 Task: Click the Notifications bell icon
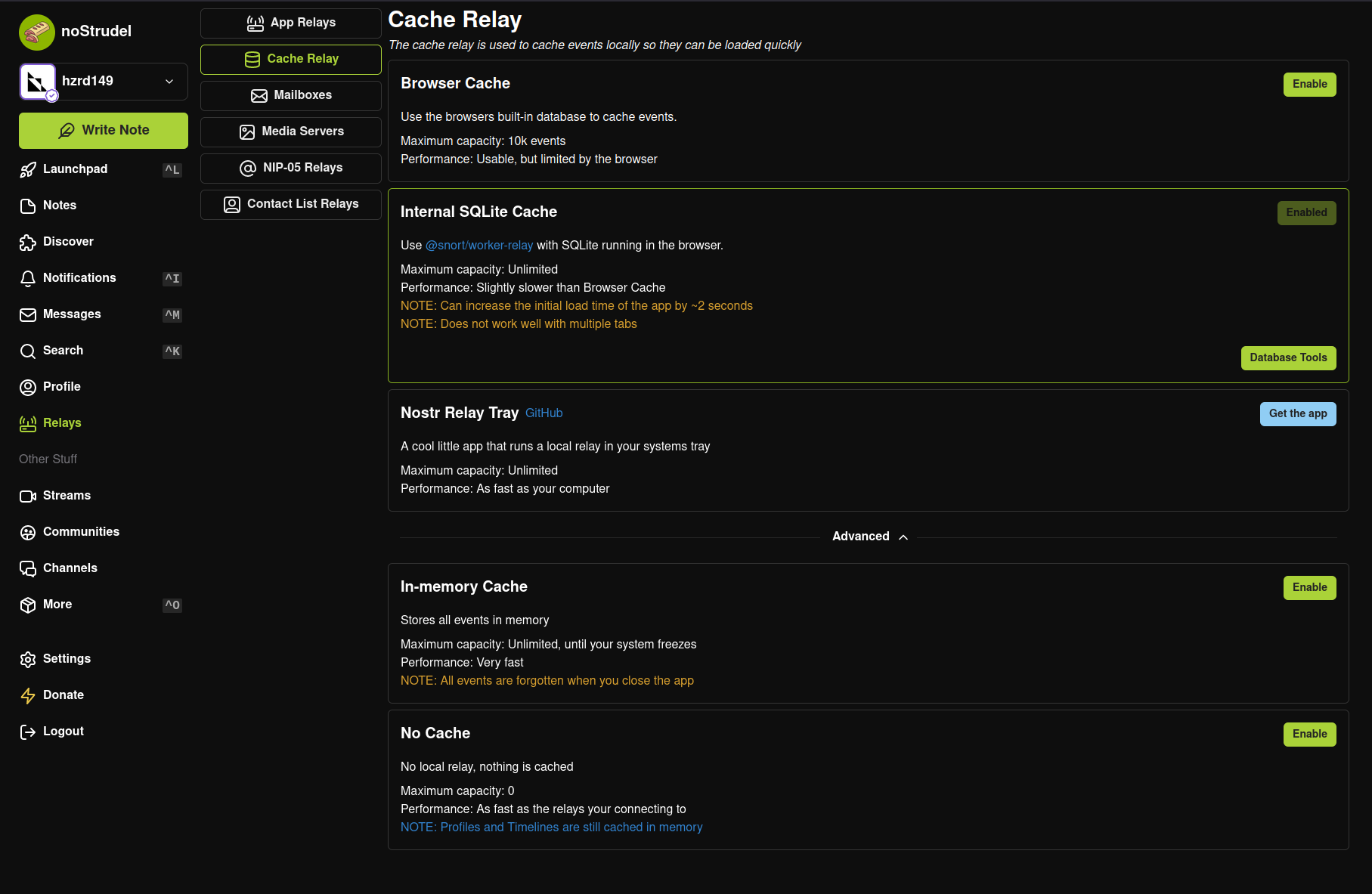28,279
